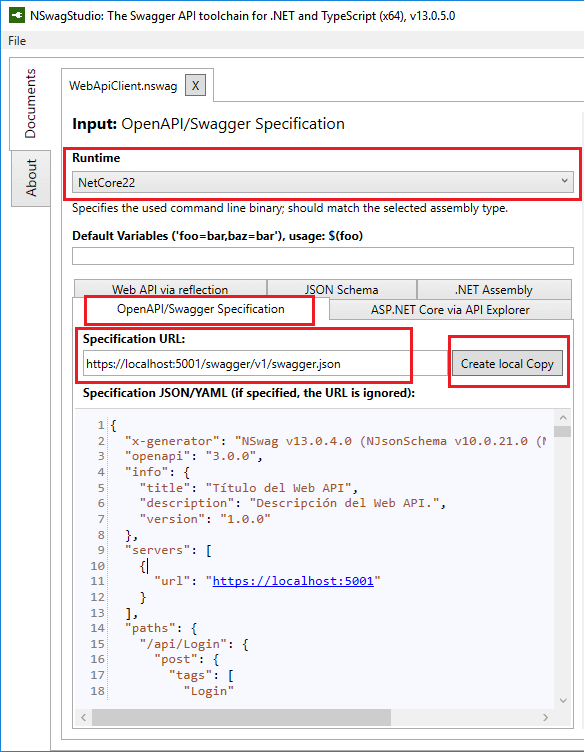Click the vertical scrollbar down arrow in editor
Image resolution: width=585 pixels, height=752 pixels.
pos(563,701)
